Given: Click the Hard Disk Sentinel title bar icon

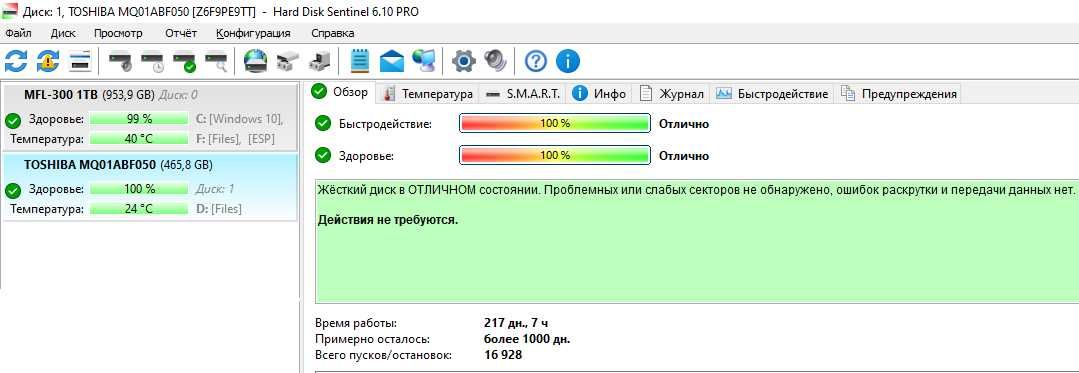Looking at the screenshot, I should point(10,11).
